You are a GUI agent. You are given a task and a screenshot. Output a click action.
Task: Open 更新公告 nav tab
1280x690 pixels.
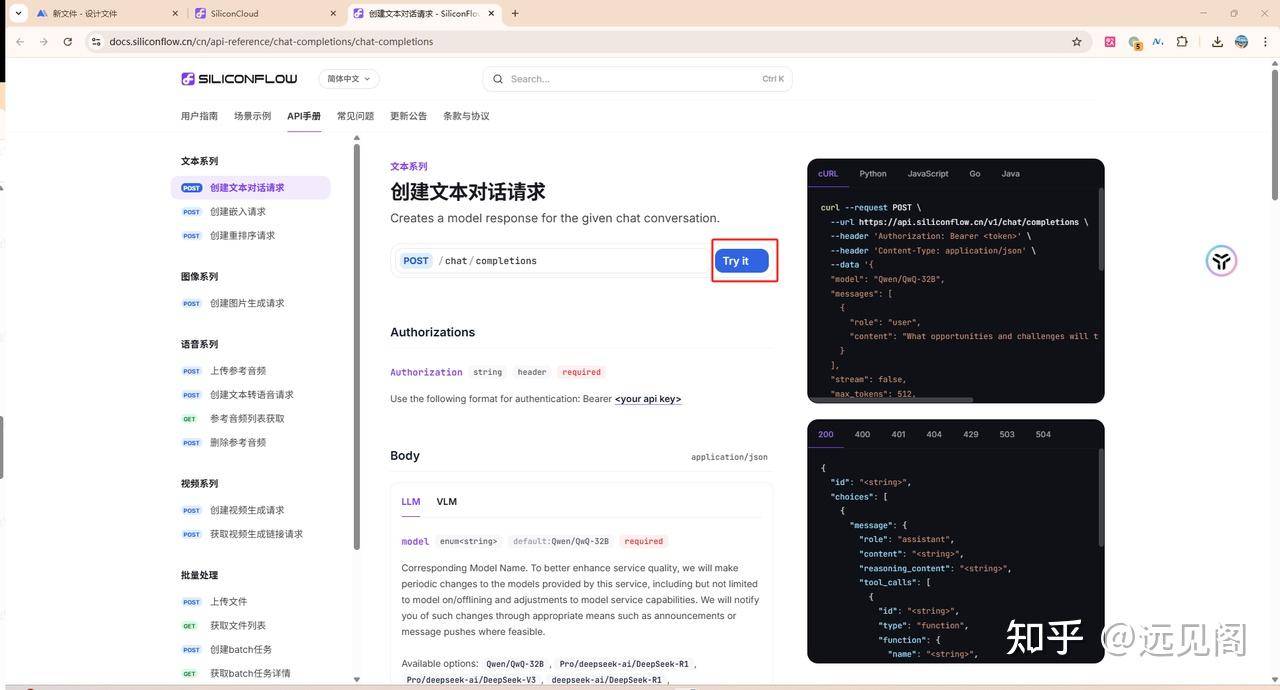pyautogui.click(x=408, y=116)
